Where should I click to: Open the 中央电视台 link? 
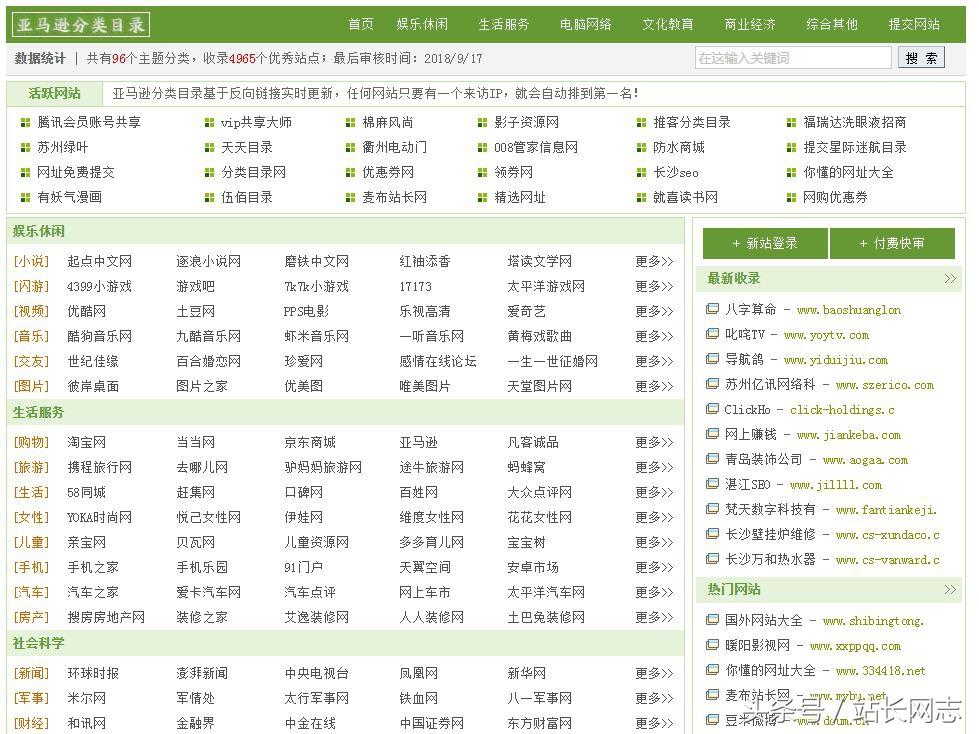coord(317,673)
